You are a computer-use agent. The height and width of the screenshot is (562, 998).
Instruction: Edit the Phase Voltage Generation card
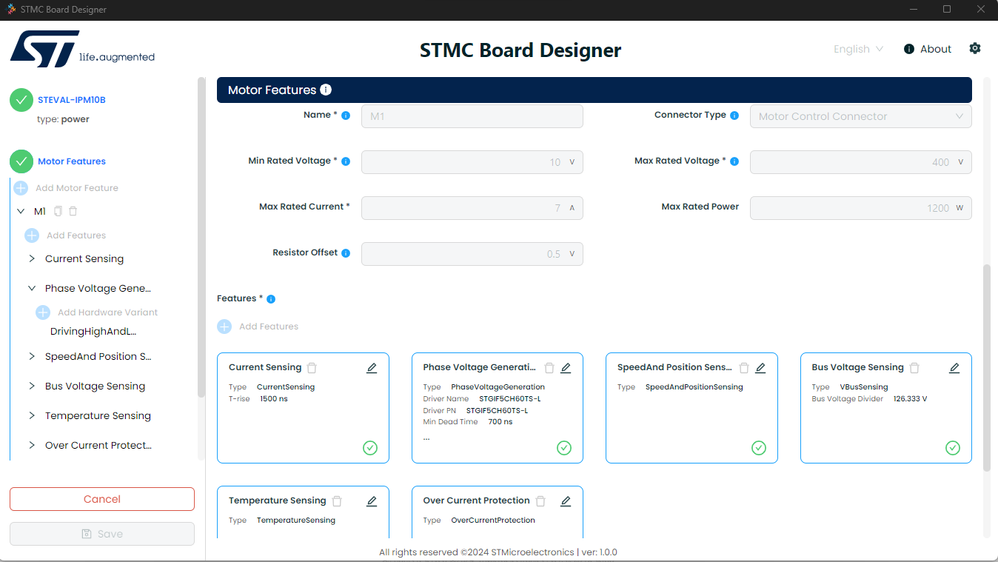(x=566, y=368)
